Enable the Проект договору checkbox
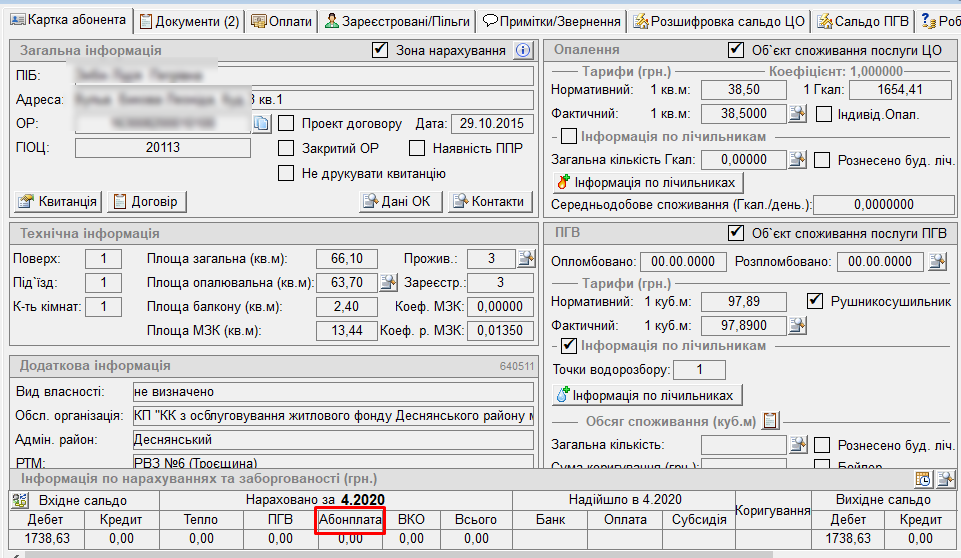The image size is (961, 558). click(x=286, y=124)
